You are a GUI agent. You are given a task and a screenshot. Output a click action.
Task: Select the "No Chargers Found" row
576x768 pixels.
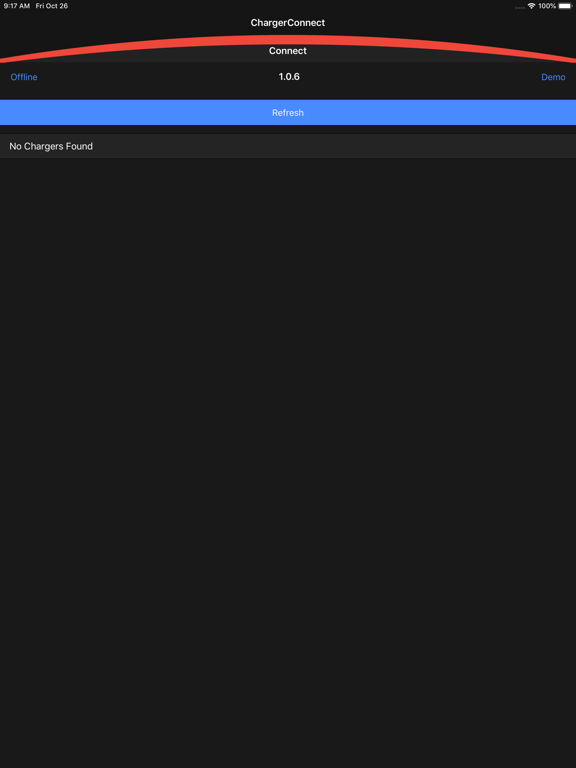pyautogui.click(x=288, y=146)
